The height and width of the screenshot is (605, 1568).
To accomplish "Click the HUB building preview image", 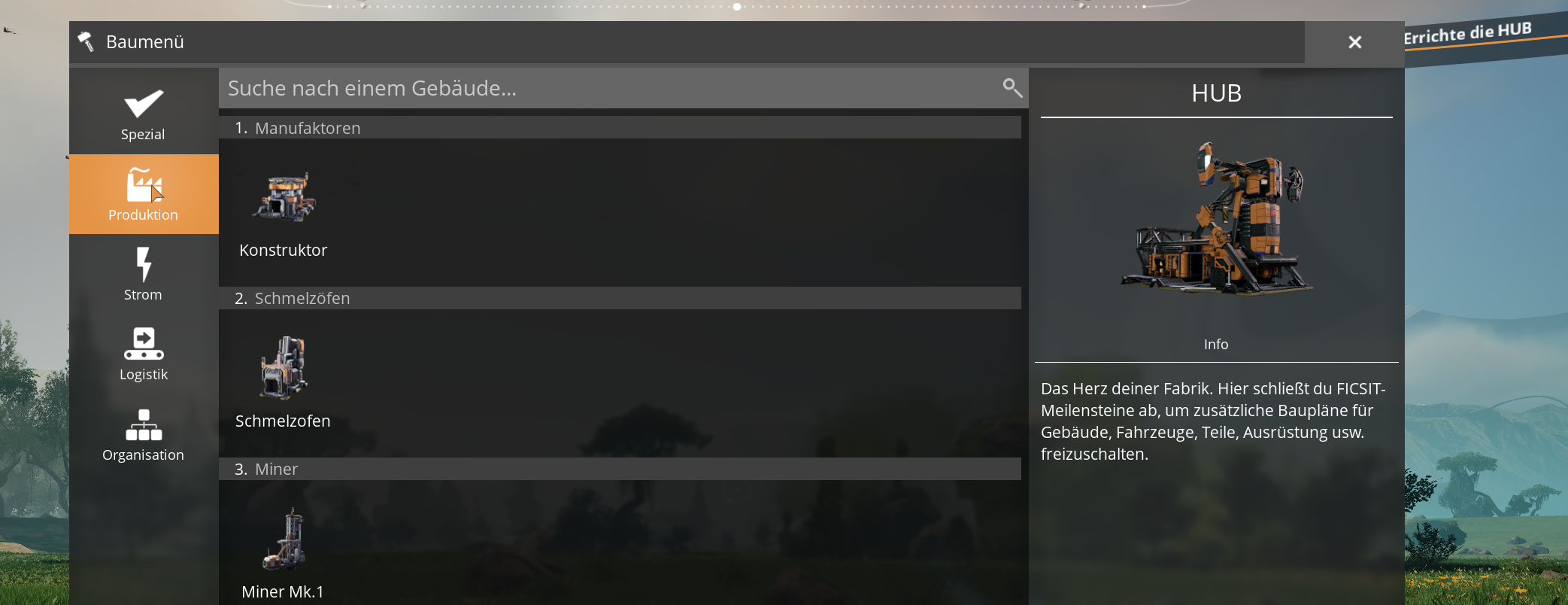I will (x=1216, y=218).
